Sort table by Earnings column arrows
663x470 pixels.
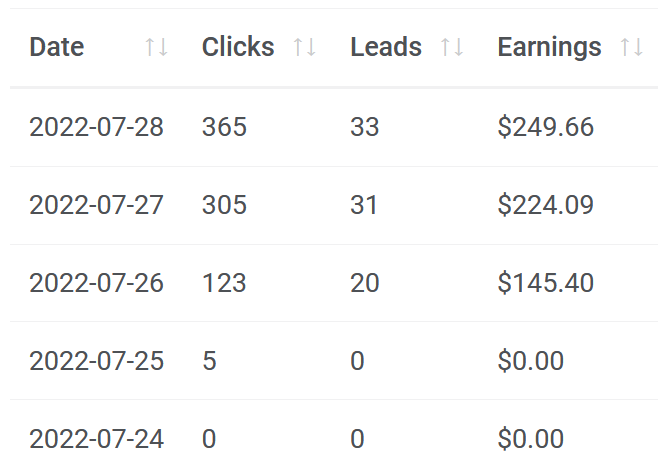point(632,47)
